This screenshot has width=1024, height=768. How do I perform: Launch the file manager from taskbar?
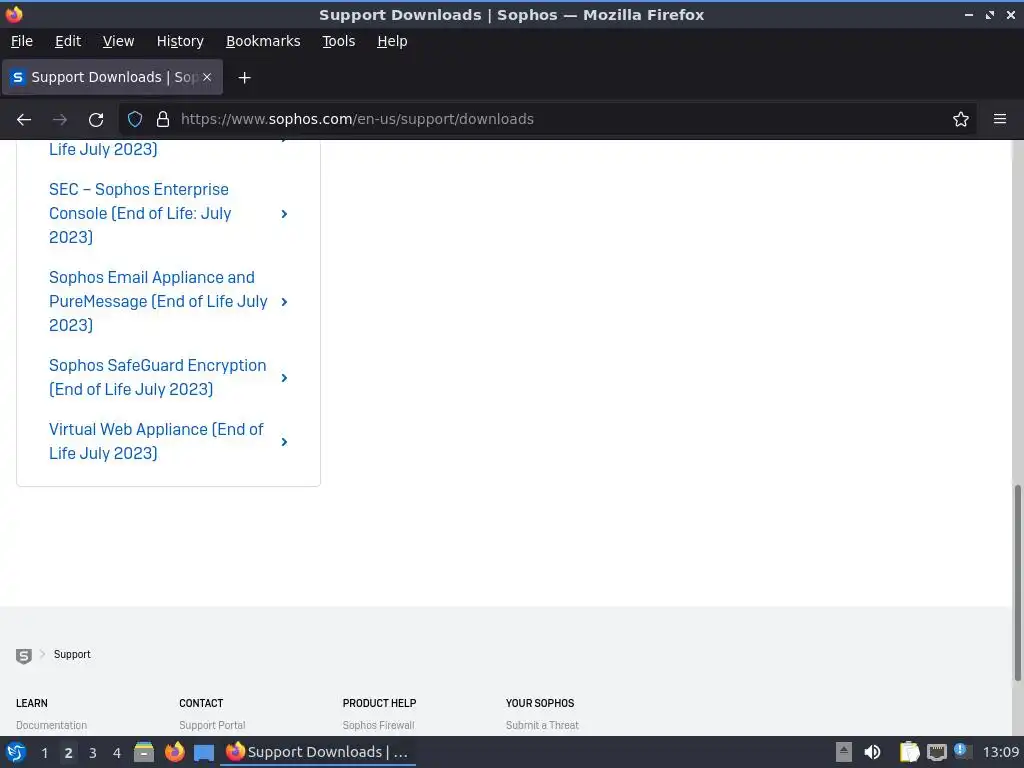pyautogui.click(x=144, y=752)
